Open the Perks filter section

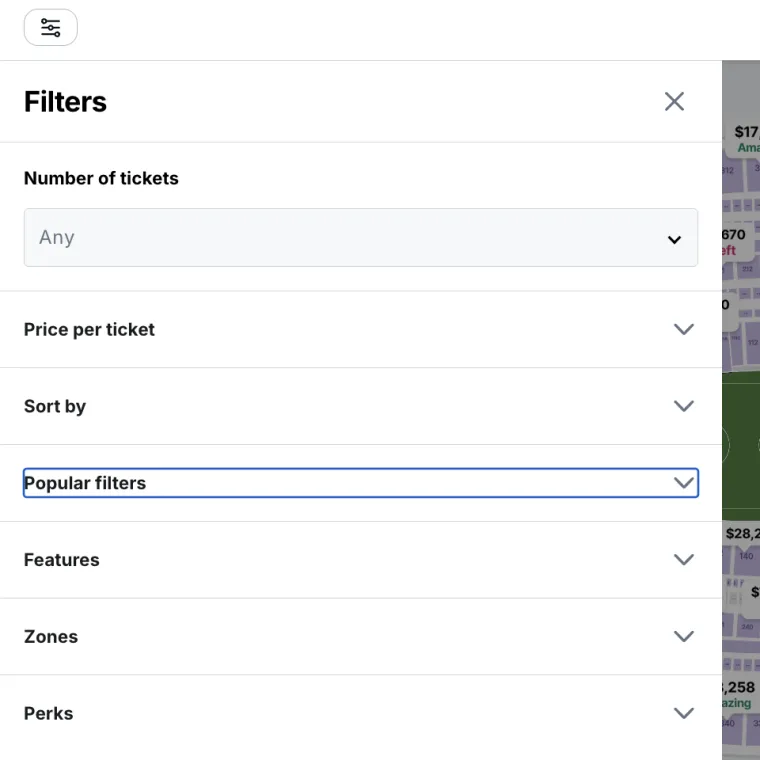point(49,714)
